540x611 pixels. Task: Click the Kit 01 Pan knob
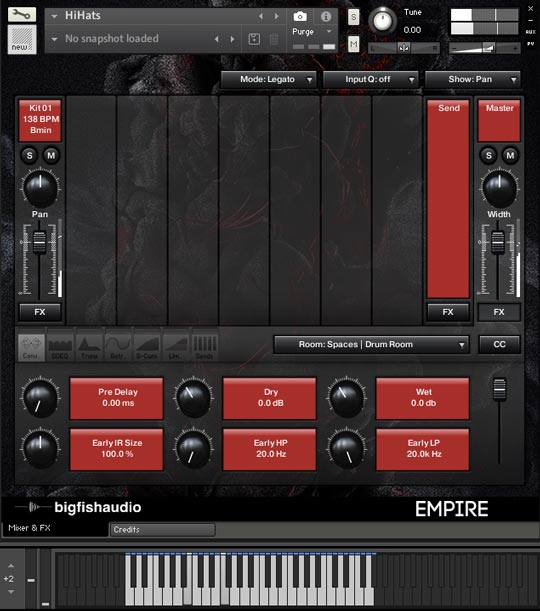[x=40, y=188]
